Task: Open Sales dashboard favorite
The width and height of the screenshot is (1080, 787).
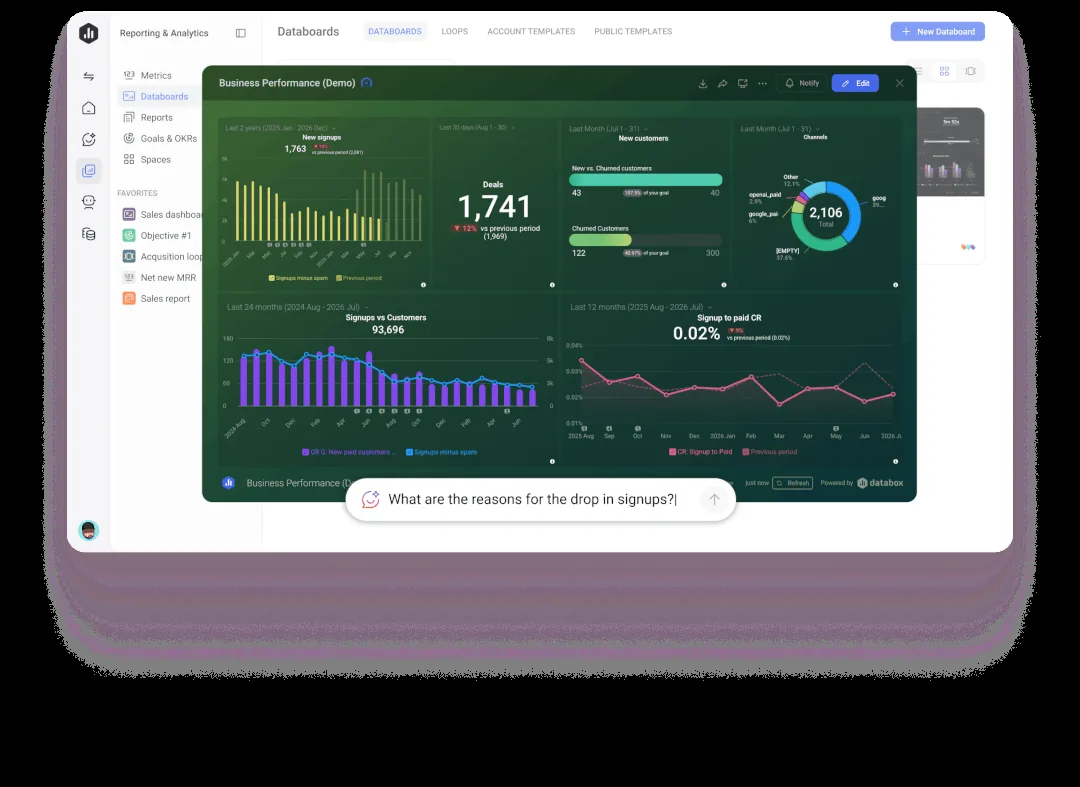Action: [x=161, y=215]
